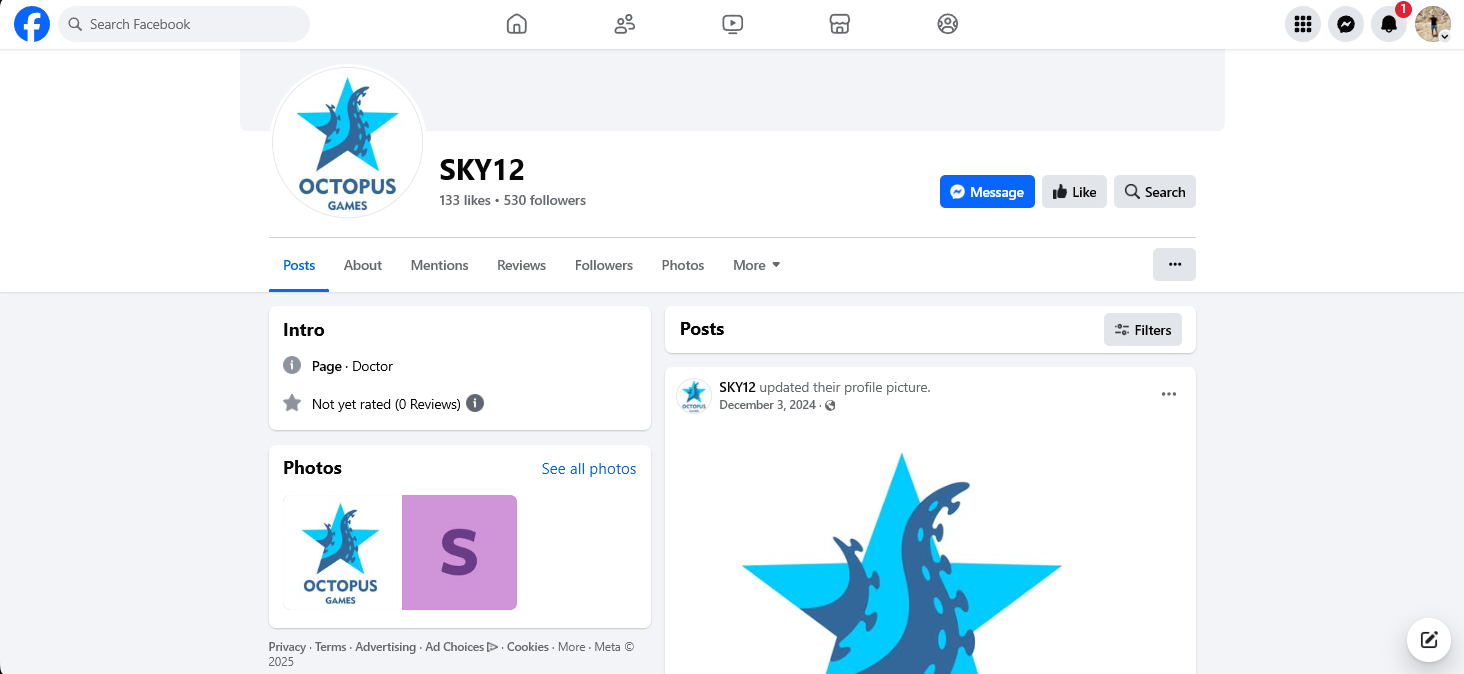This screenshot has height=674, width=1464.
Task: Open the Notifications bell
Action: [1389, 24]
